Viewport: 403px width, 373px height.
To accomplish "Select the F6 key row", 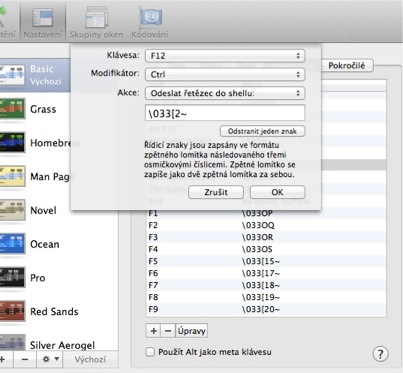I will pos(266,273).
